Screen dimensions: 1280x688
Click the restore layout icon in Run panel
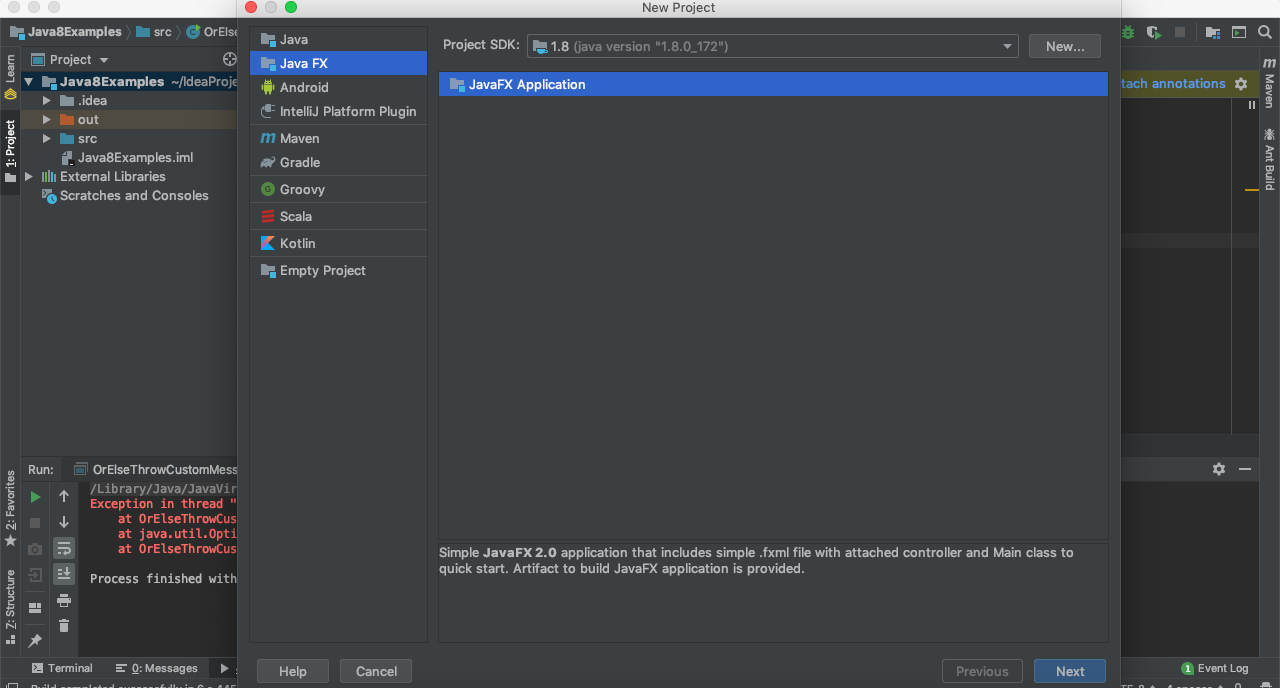(x=35, y=607)
